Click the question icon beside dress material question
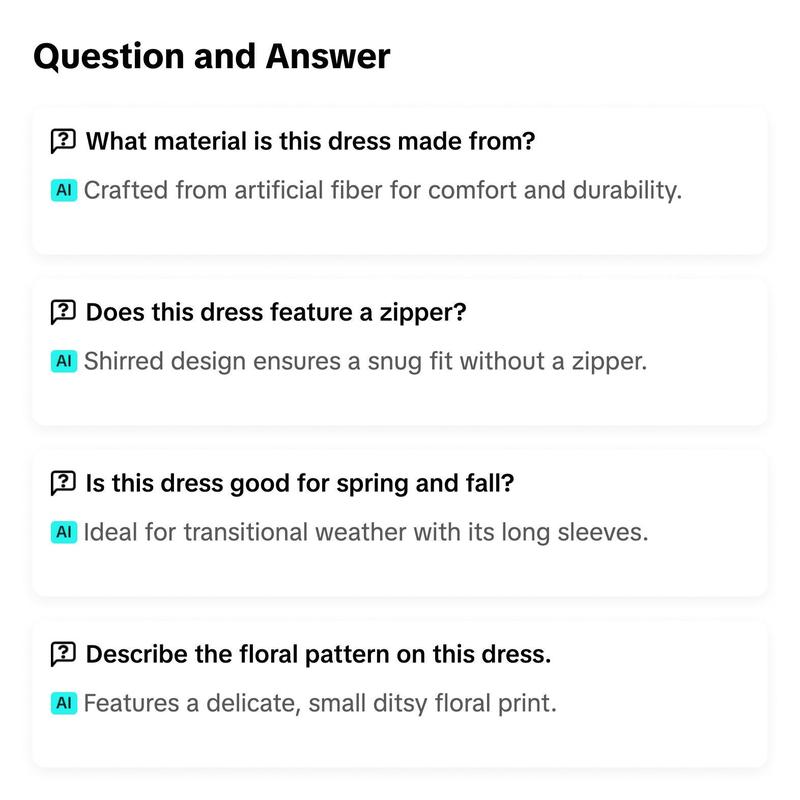This screenshot has height=800, width=800. tap(63, 141)
